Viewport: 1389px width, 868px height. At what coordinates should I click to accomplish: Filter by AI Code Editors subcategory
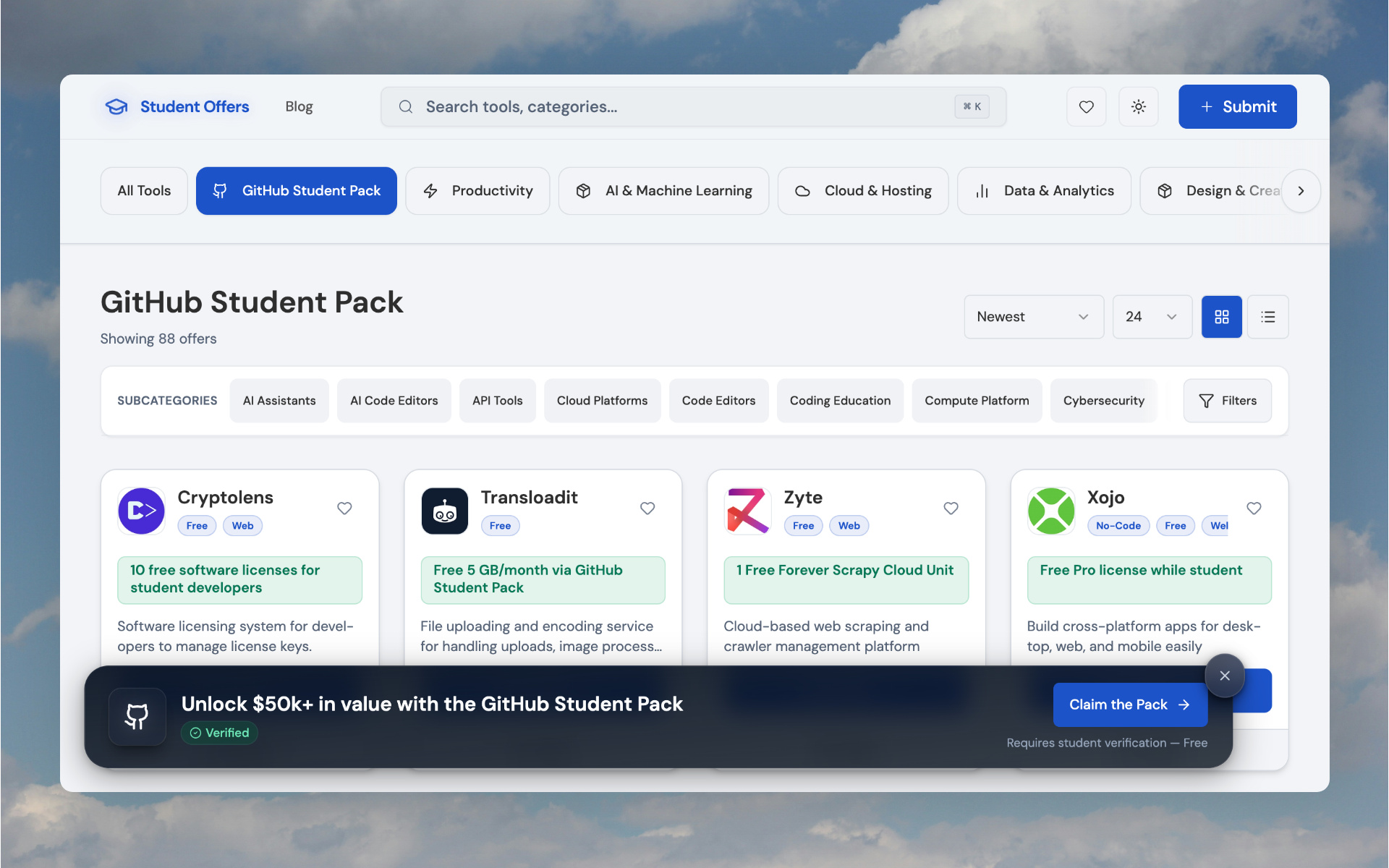394,401
